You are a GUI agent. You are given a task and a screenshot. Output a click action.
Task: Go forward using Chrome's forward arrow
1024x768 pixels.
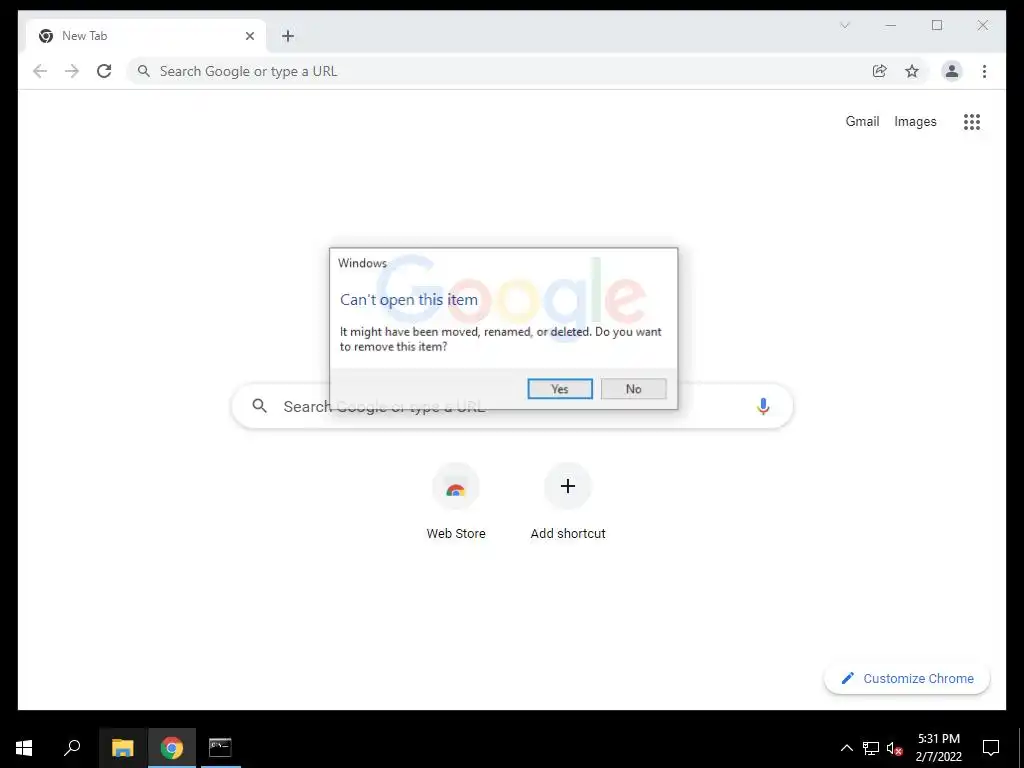[72, 71]
